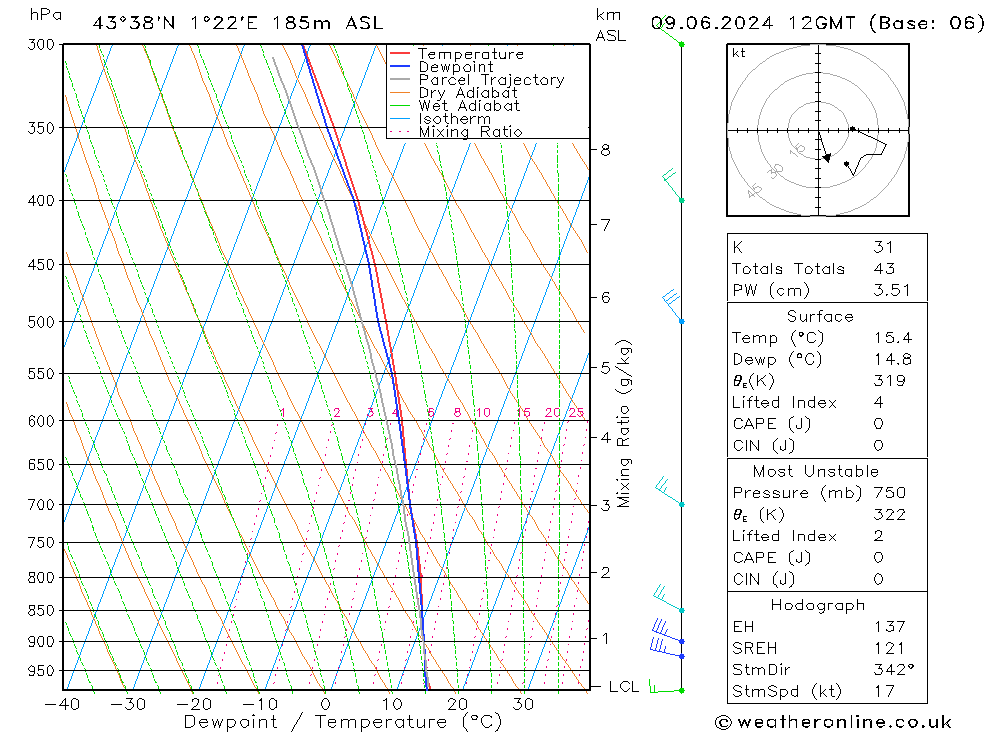Click the Most Unstable theta-E value 322

coord(890,514)
